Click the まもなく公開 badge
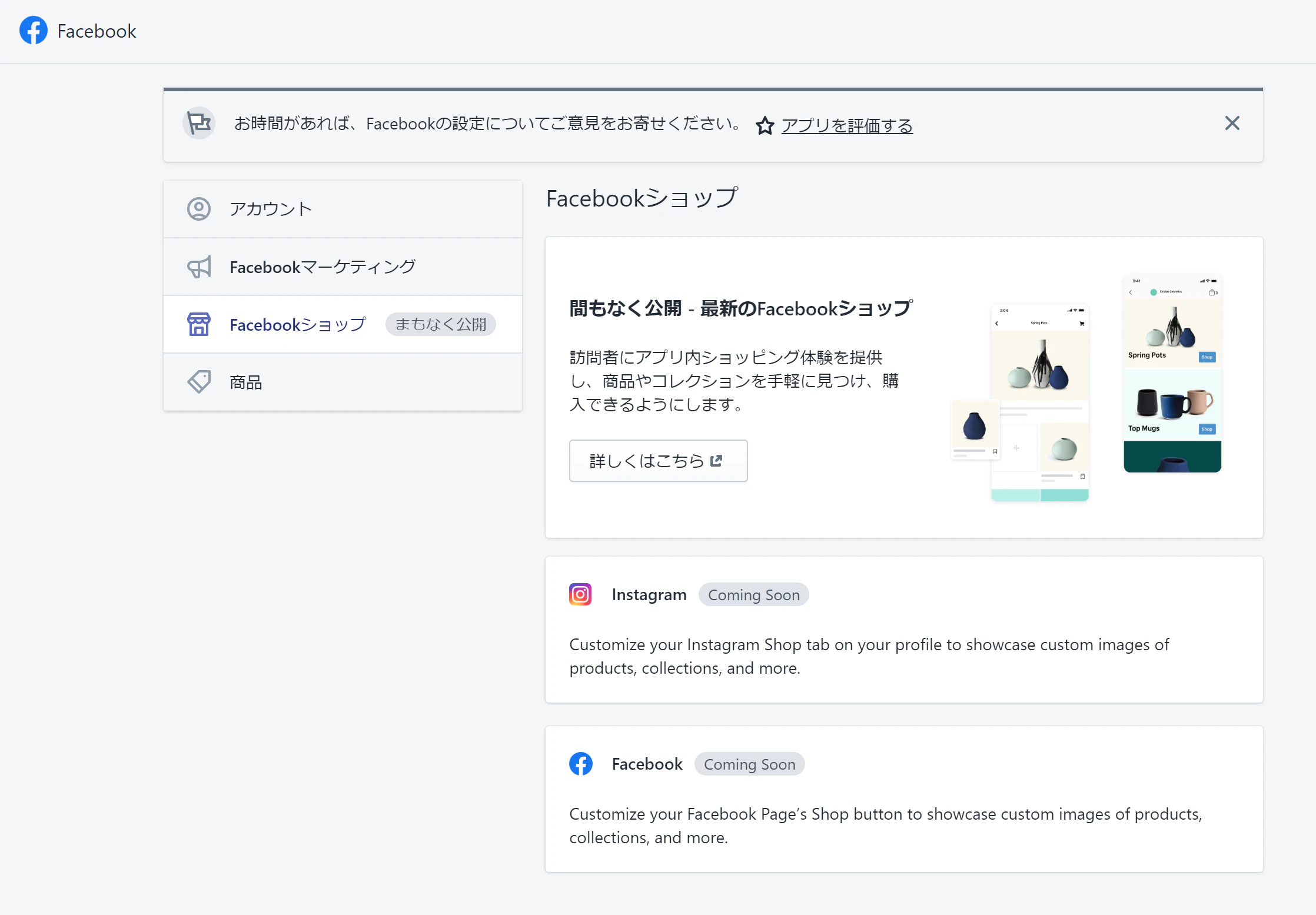 441,324
